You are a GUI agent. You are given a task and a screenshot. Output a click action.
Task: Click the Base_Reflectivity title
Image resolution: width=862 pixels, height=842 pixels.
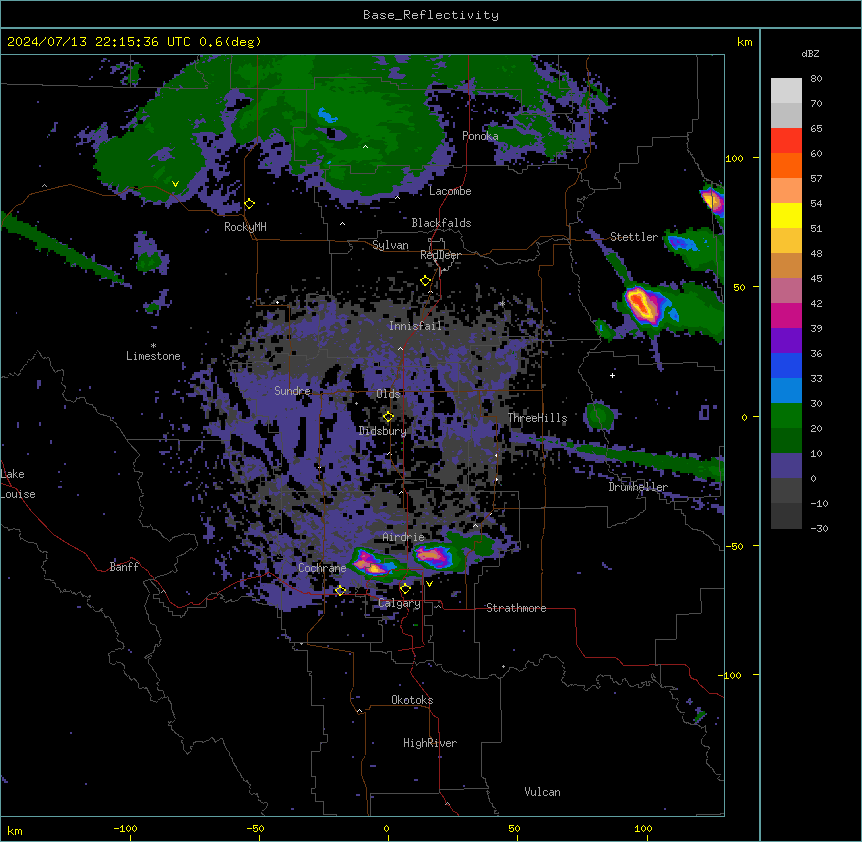(431, 15)
